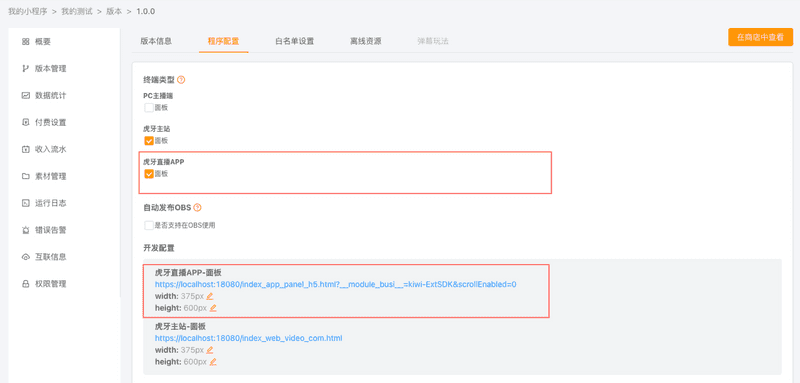
Task: Click 1.0.0 in the breadcrumb
Action: (145, 11)
